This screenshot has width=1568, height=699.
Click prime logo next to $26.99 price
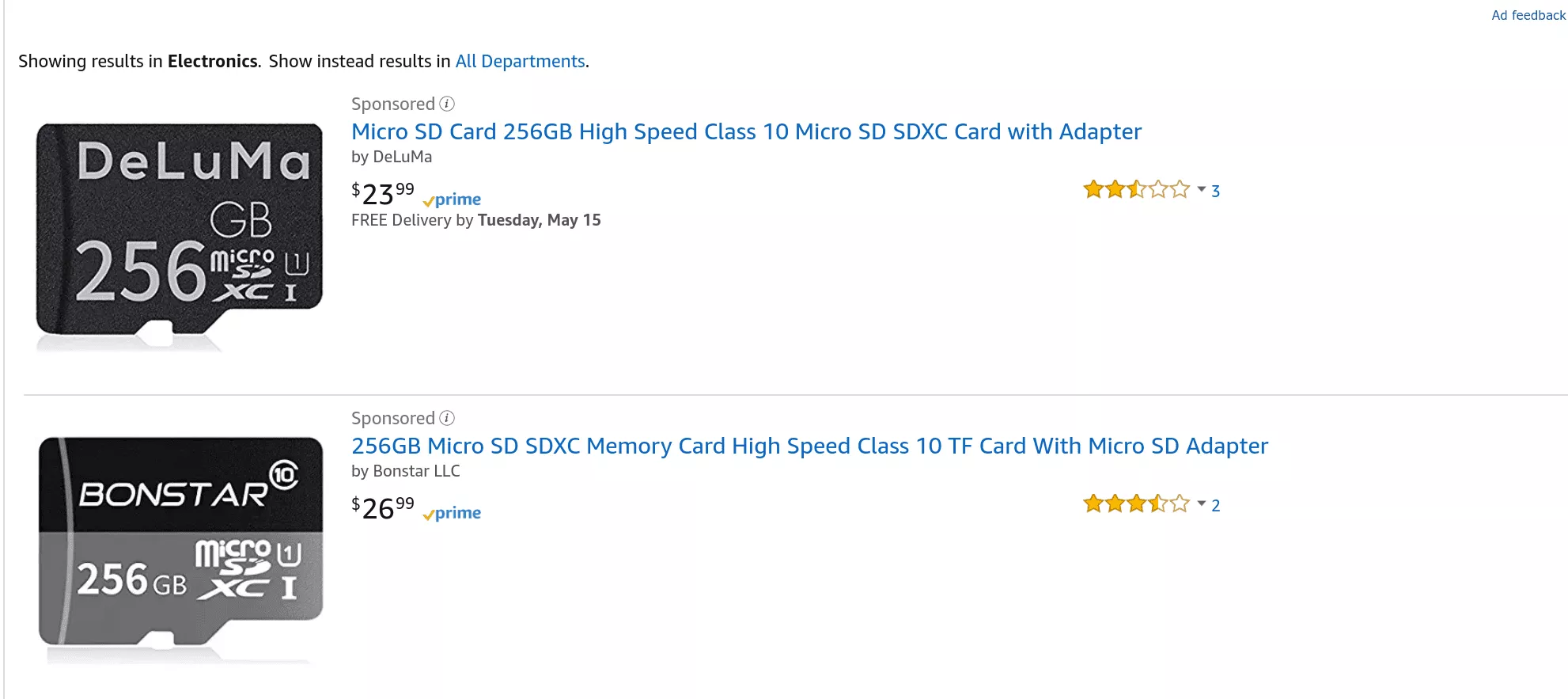coord(453,513)
